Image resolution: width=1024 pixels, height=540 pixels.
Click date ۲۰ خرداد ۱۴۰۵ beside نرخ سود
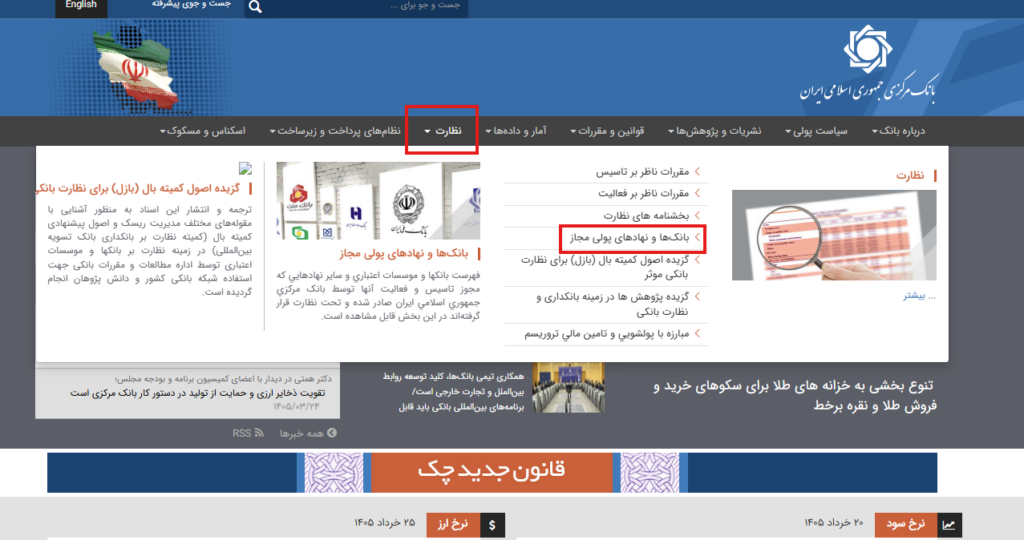coord(833,523)
